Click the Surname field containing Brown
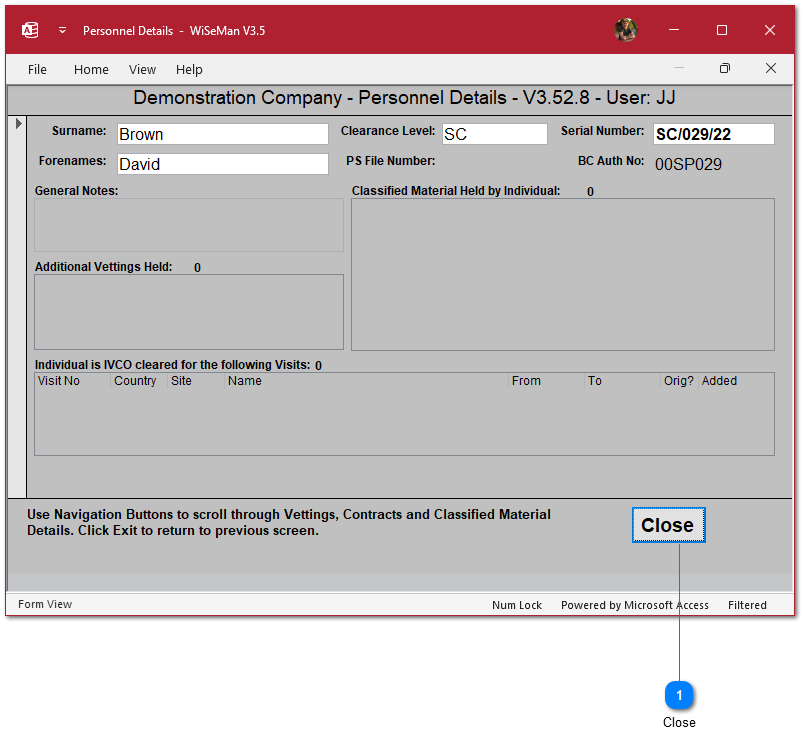Viewport: 804px width, 746px height. 222,134
